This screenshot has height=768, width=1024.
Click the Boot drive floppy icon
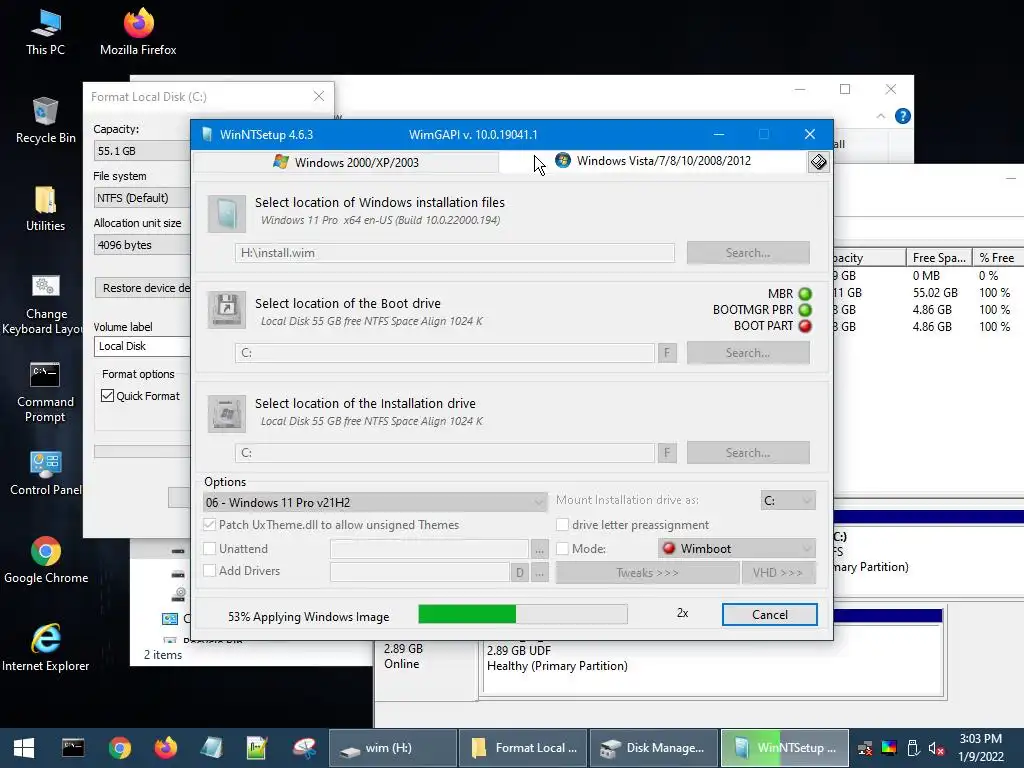227,310
